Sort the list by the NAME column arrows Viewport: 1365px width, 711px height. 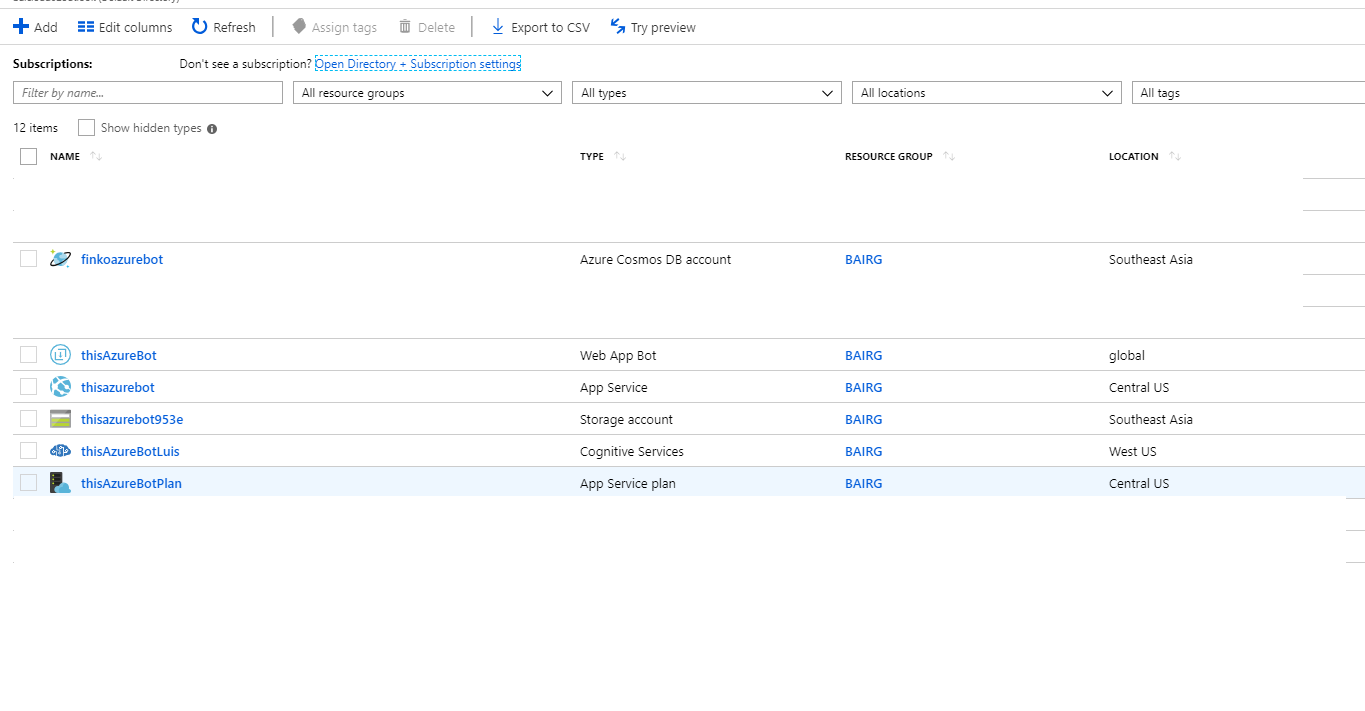pos(96,156)
